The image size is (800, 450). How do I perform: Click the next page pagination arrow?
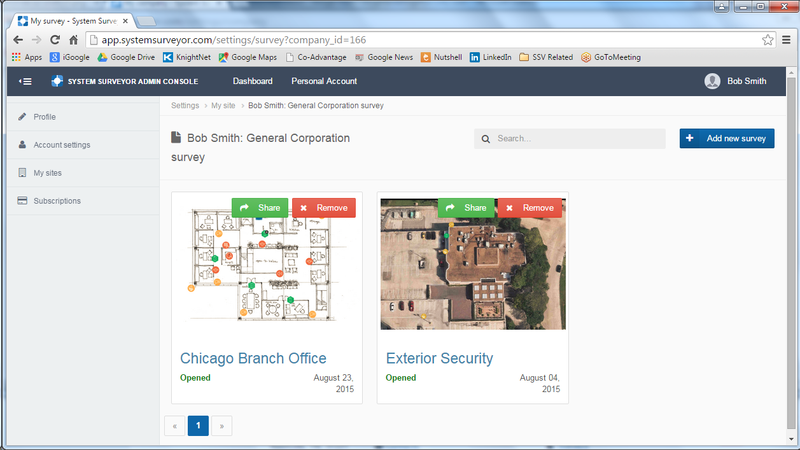(x=221, y=426)
